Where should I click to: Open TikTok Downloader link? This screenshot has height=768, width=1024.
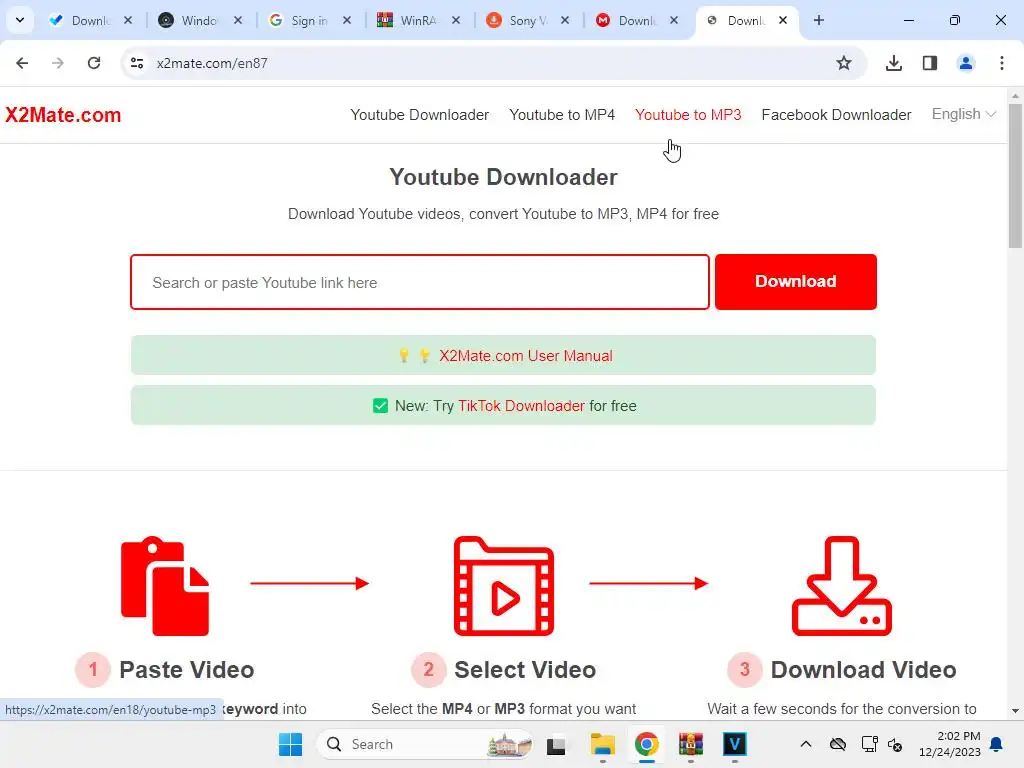(x=521, y=406)
